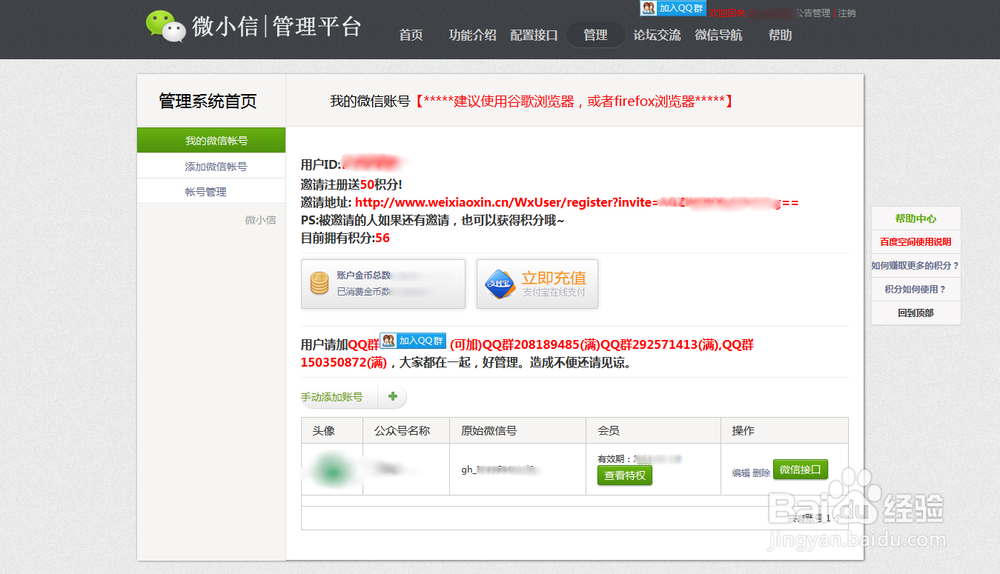This screenshot has height=574, width=1000.
Task: Open 微信导航 navigation item
Action: (718, 35)
